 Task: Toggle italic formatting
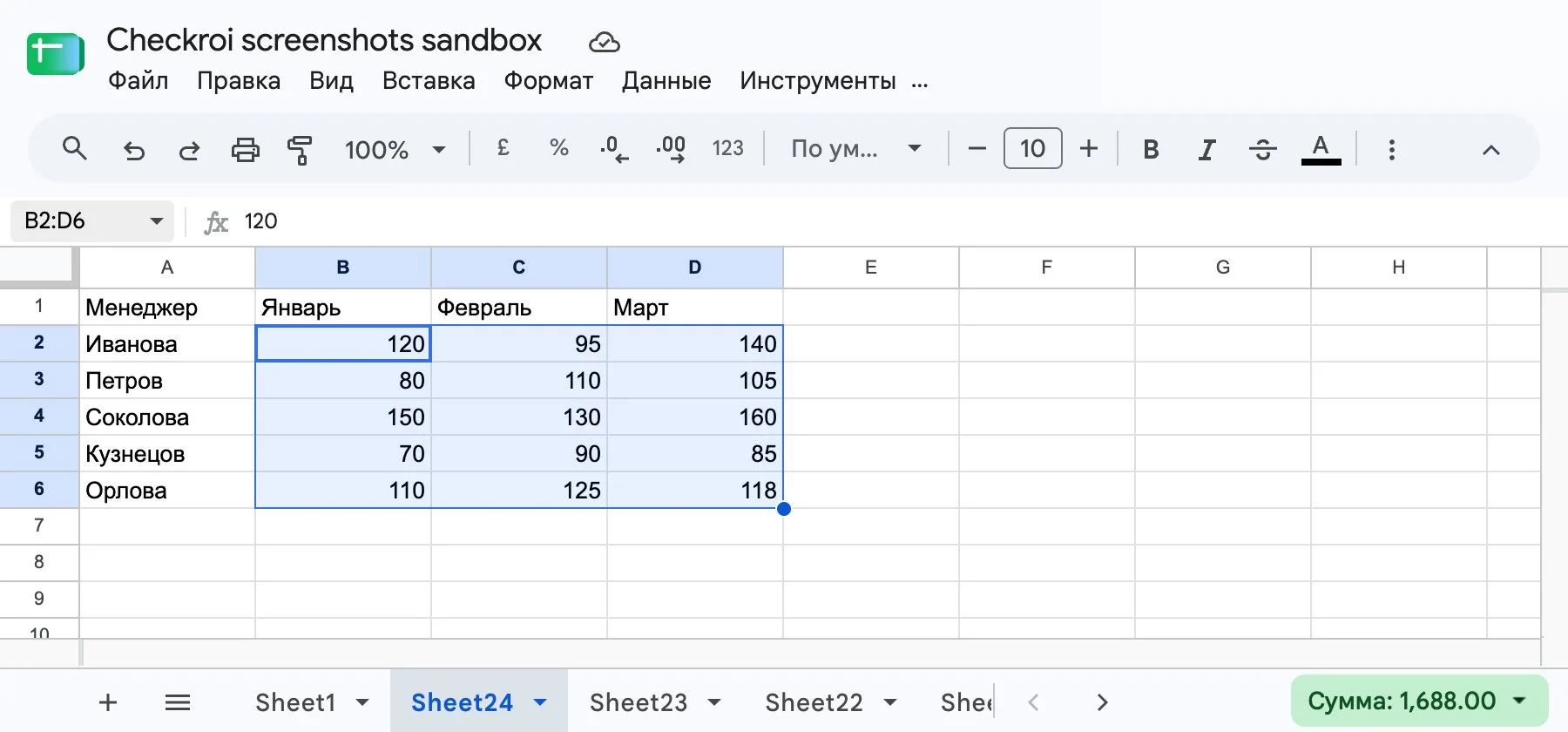click(1206, 150)
